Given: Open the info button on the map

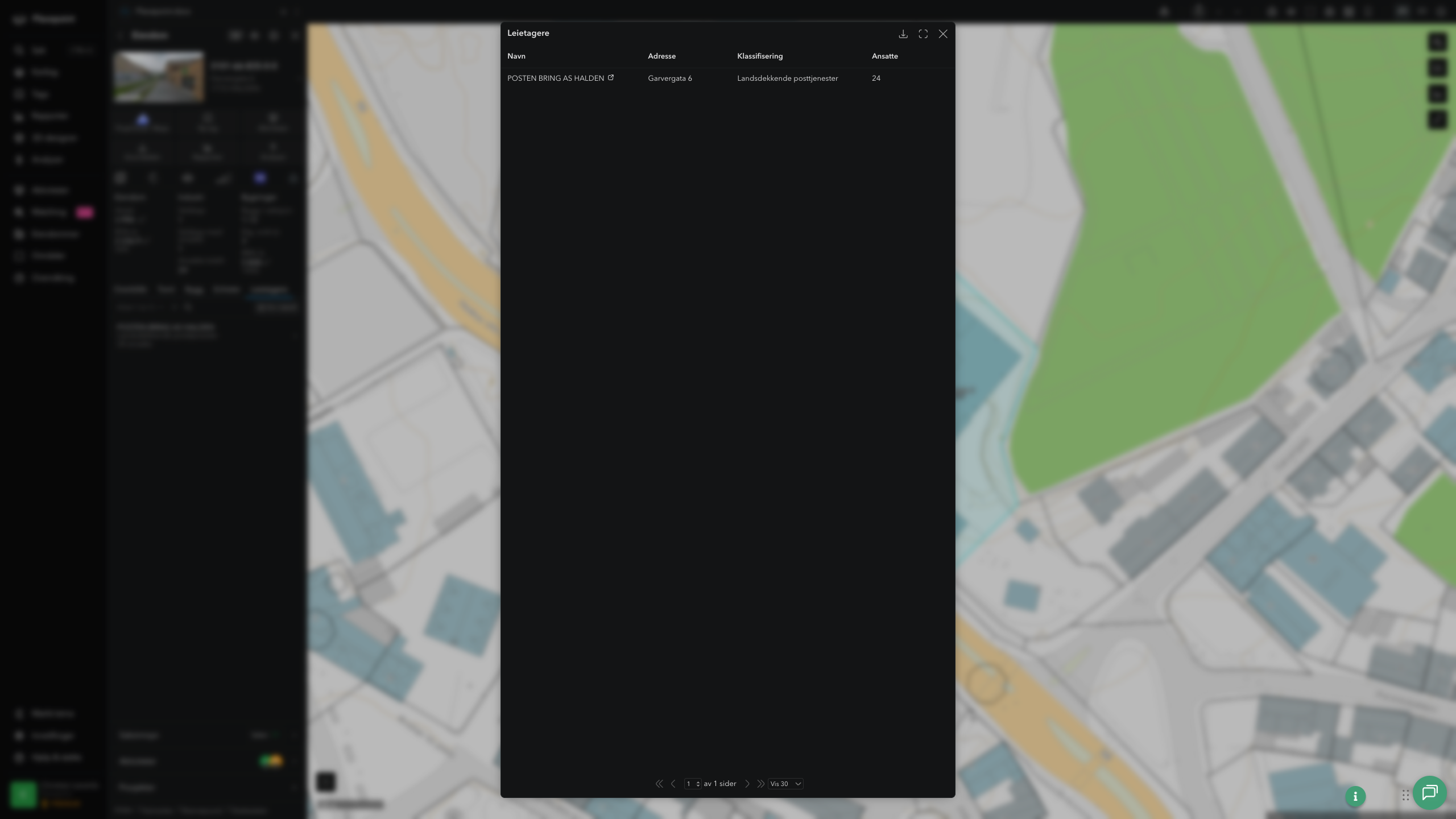Looking at the screenshot, I should [x=1355, y=796].
